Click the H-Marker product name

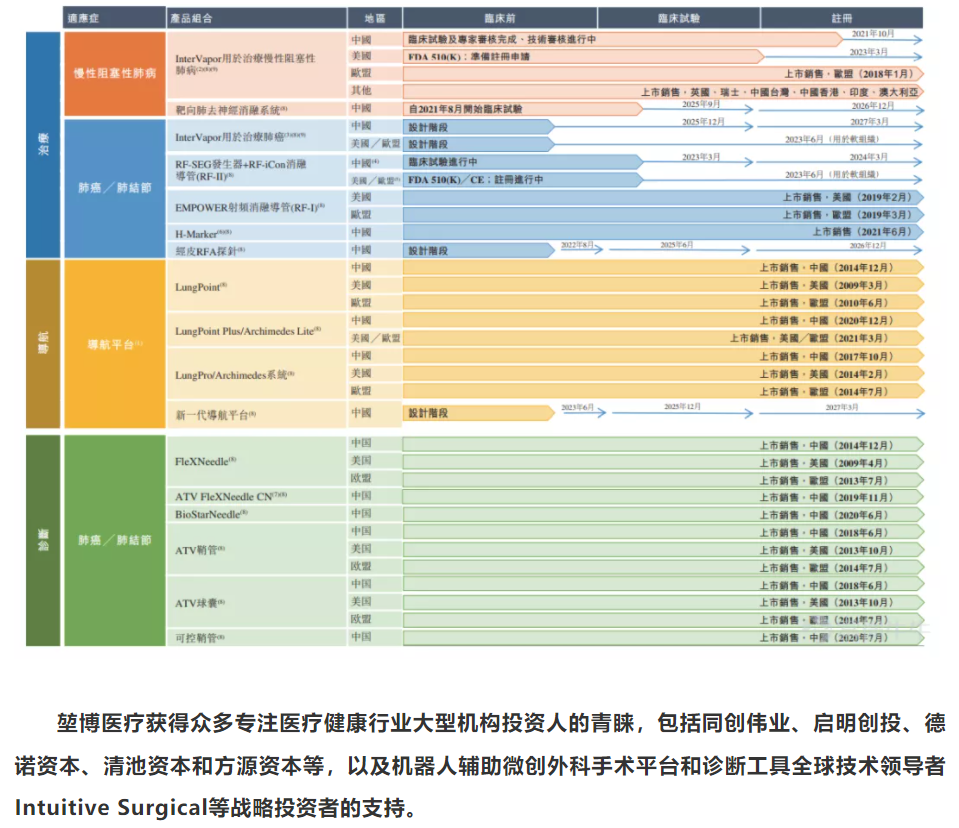point(203,234)
